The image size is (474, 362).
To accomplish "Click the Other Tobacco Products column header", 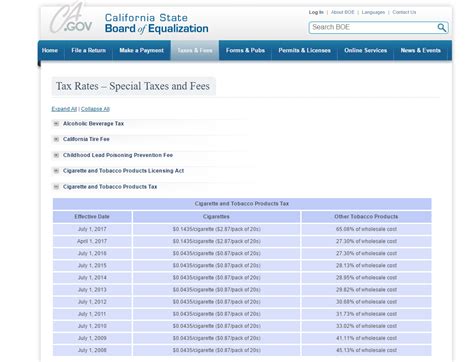I will tap(366, 217).
